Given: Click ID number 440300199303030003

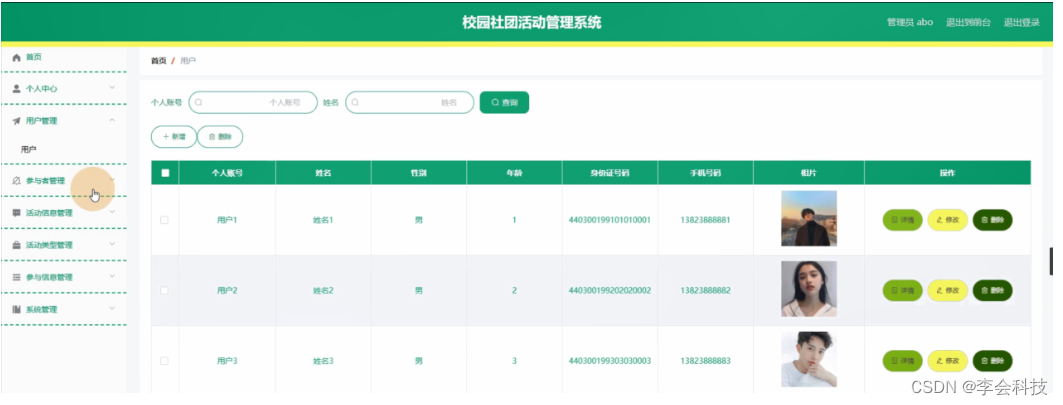Looking at the screenshot, I should point(609,361).
